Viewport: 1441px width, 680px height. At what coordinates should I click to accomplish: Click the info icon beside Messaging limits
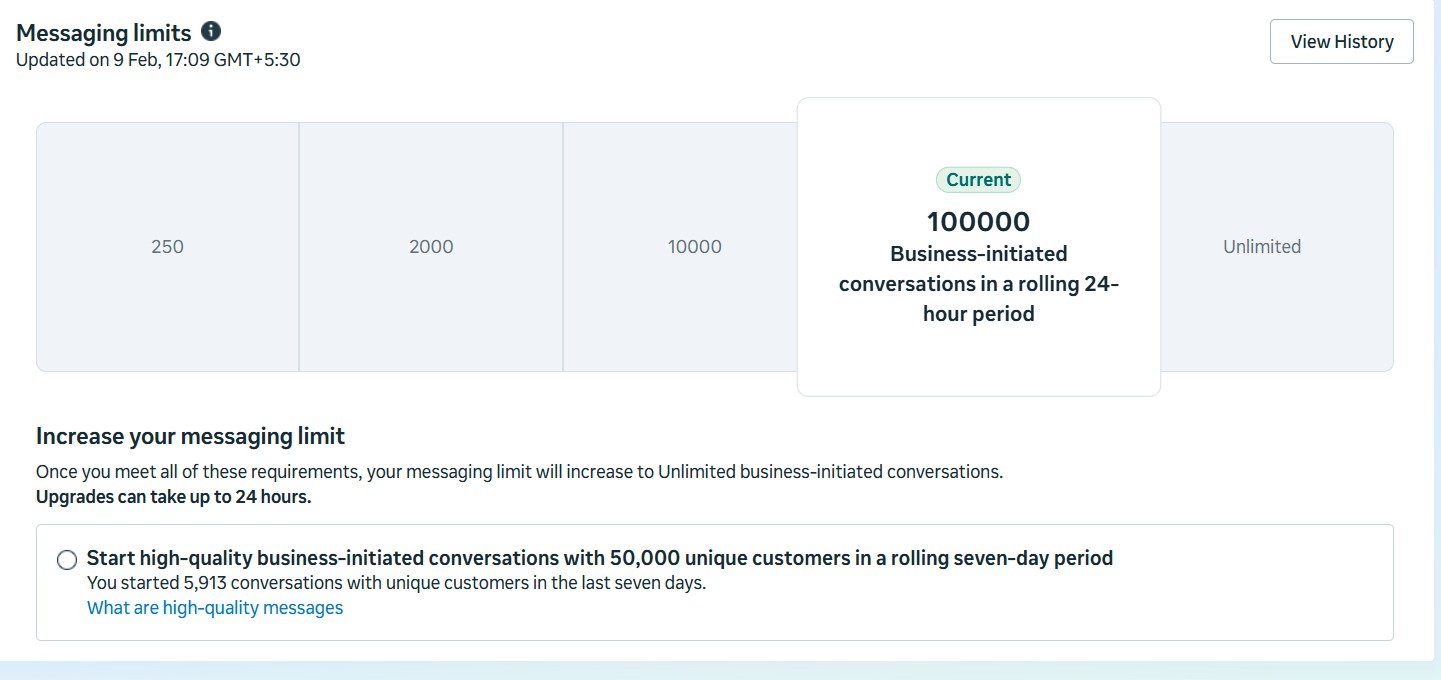tap(210, 31)
